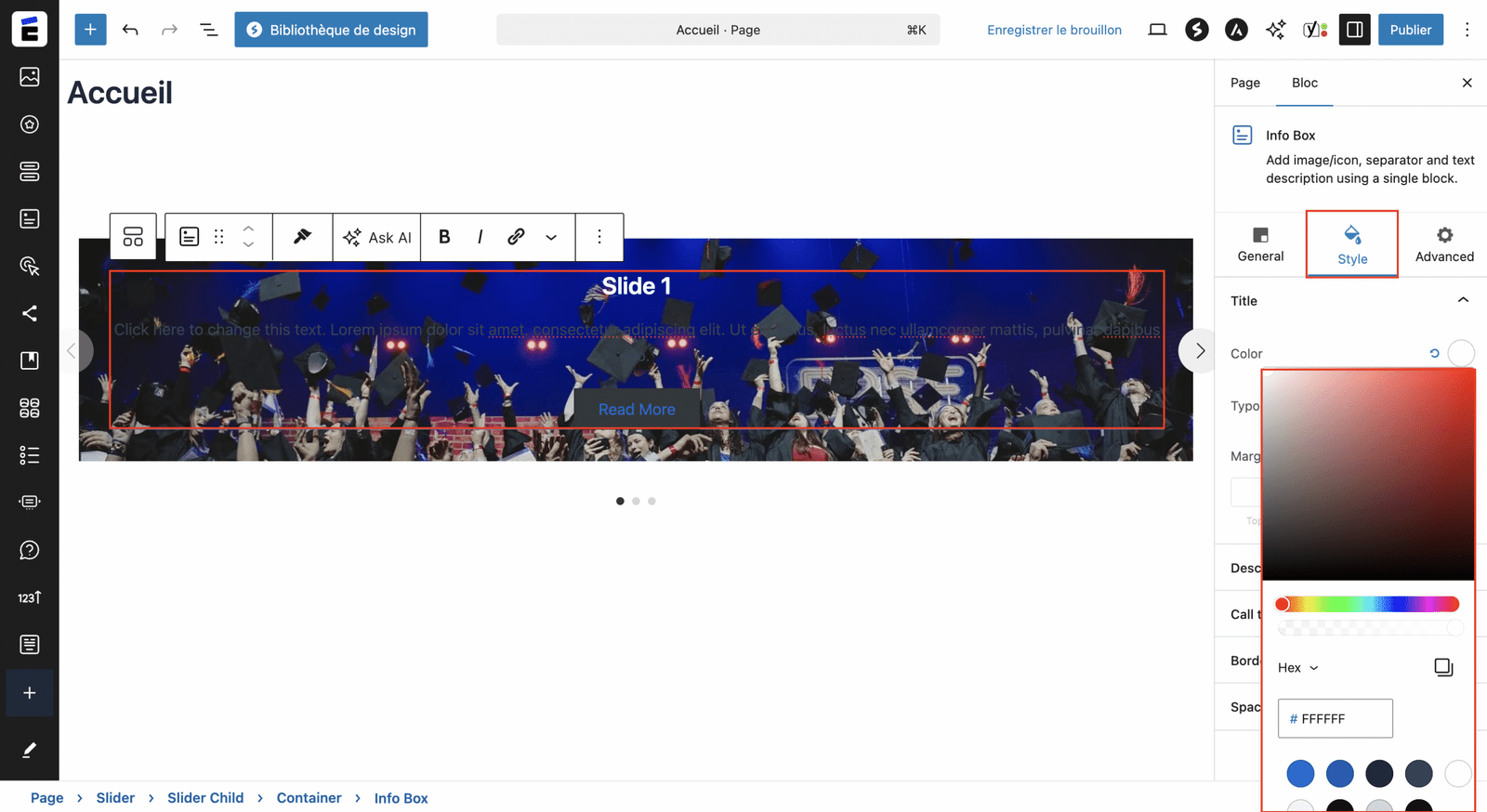1487x812 pixels.
Task: Click Ask AI in the block toolbar
Action: [x=376, y=237]
